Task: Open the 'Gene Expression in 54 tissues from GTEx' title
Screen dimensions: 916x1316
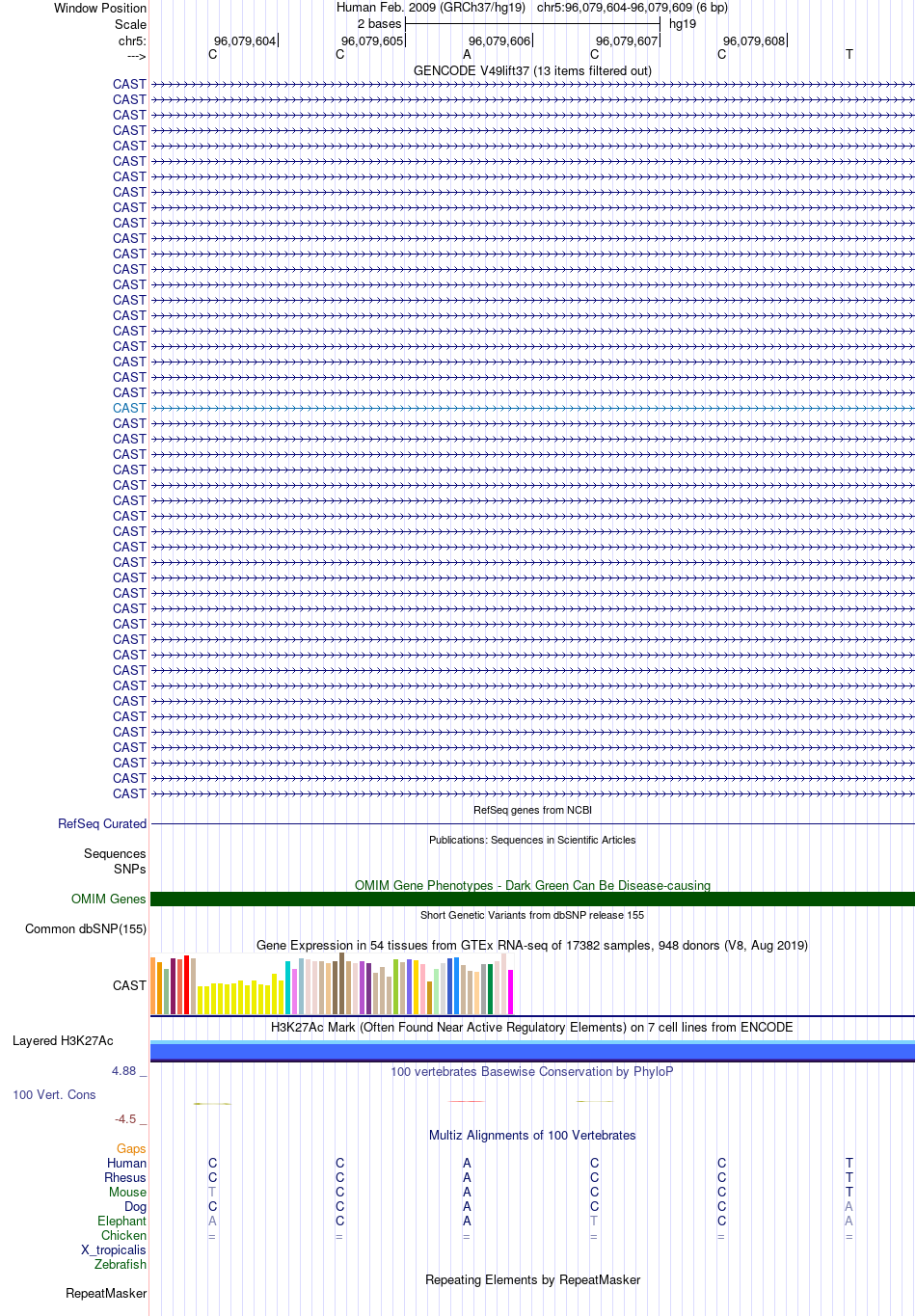Action: (532, 945)
